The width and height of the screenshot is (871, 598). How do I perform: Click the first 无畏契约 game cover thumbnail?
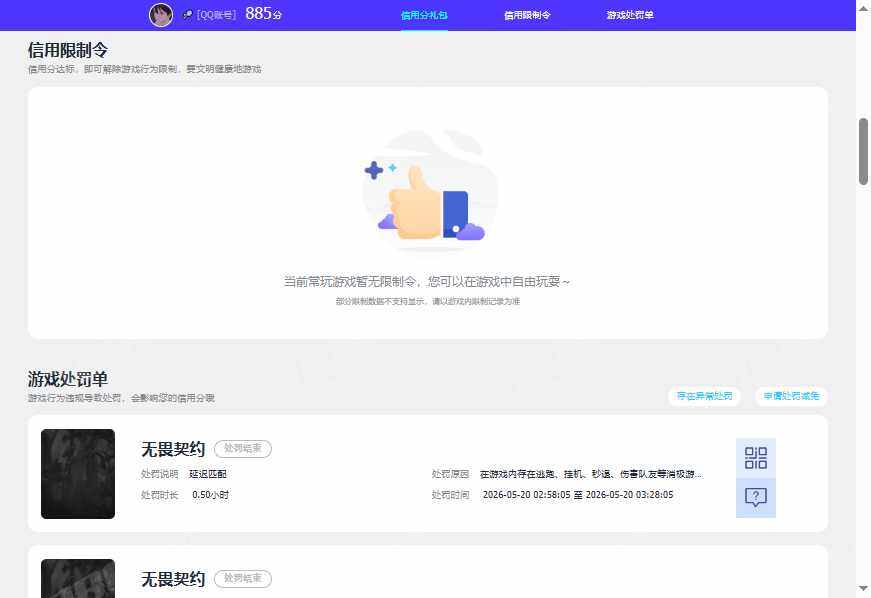pos(78,474)
